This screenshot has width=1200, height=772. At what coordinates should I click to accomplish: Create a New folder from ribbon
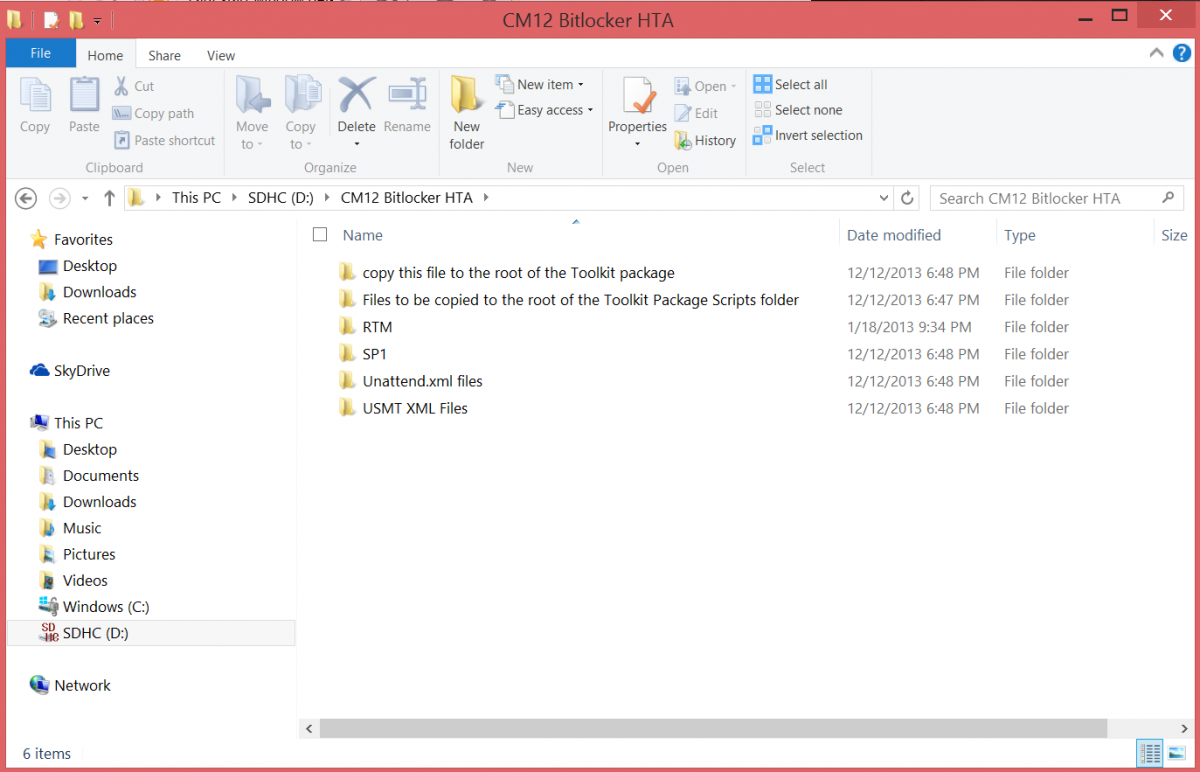(466, 113)
